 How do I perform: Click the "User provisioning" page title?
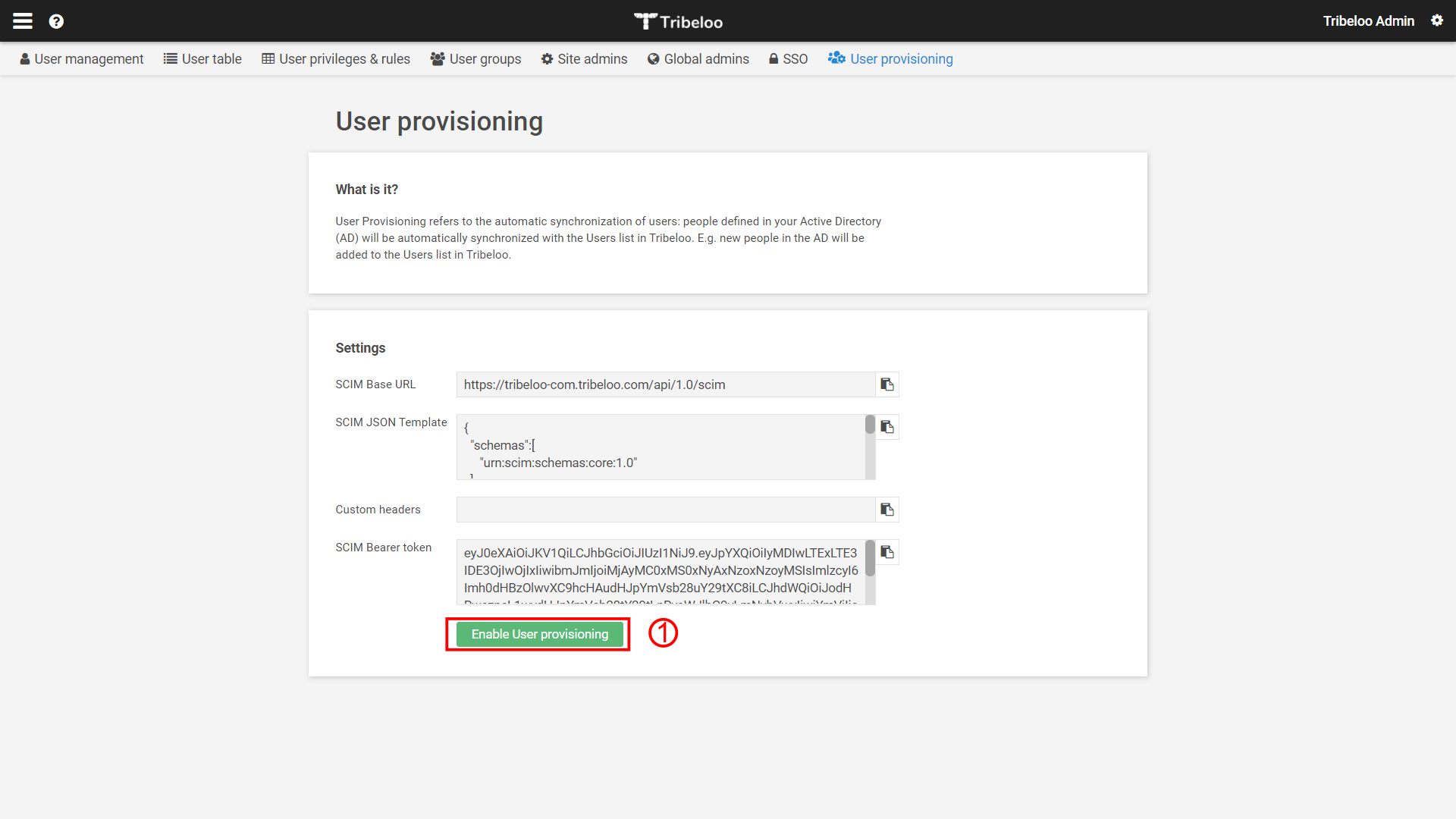[439, 121]
